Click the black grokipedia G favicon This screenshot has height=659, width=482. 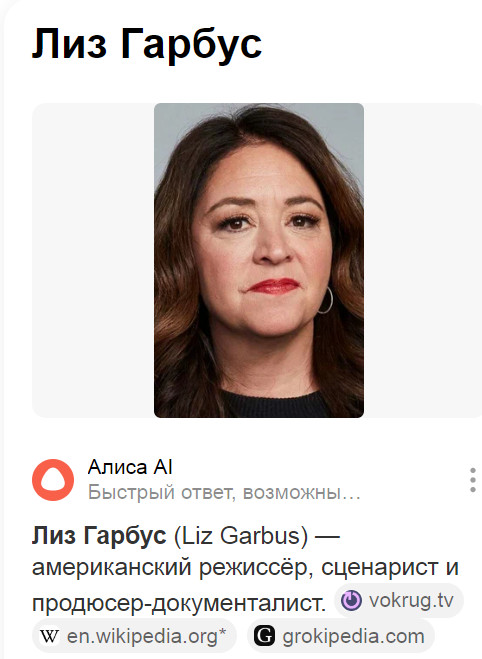coord(264,636)
